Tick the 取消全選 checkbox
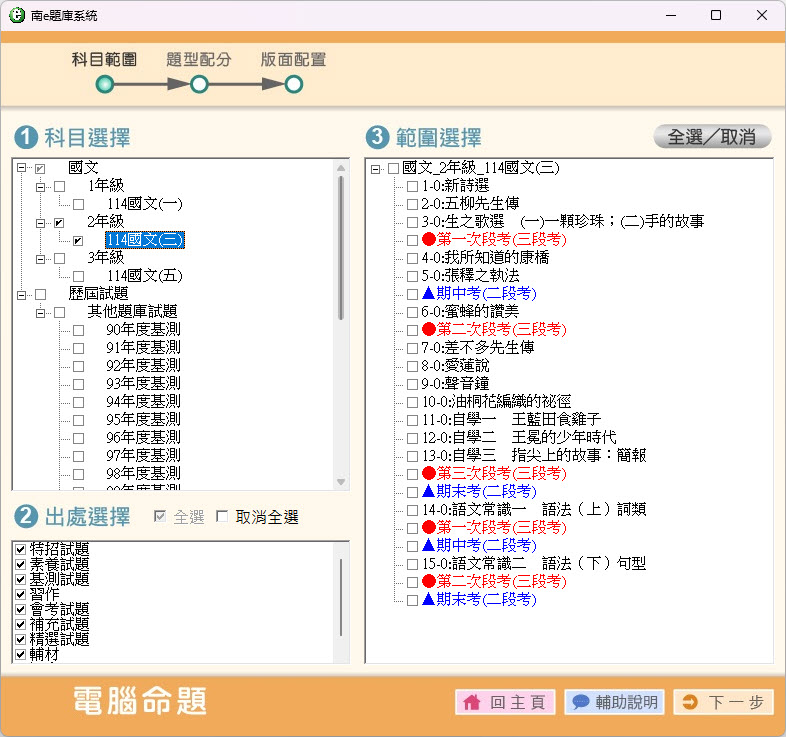This screenshot has width=786, height=737. point(222,516)
